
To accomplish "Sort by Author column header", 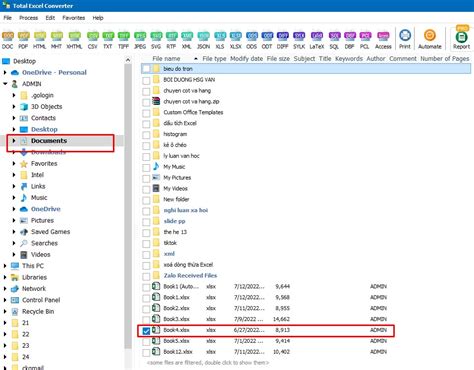I will coord(376,59).
